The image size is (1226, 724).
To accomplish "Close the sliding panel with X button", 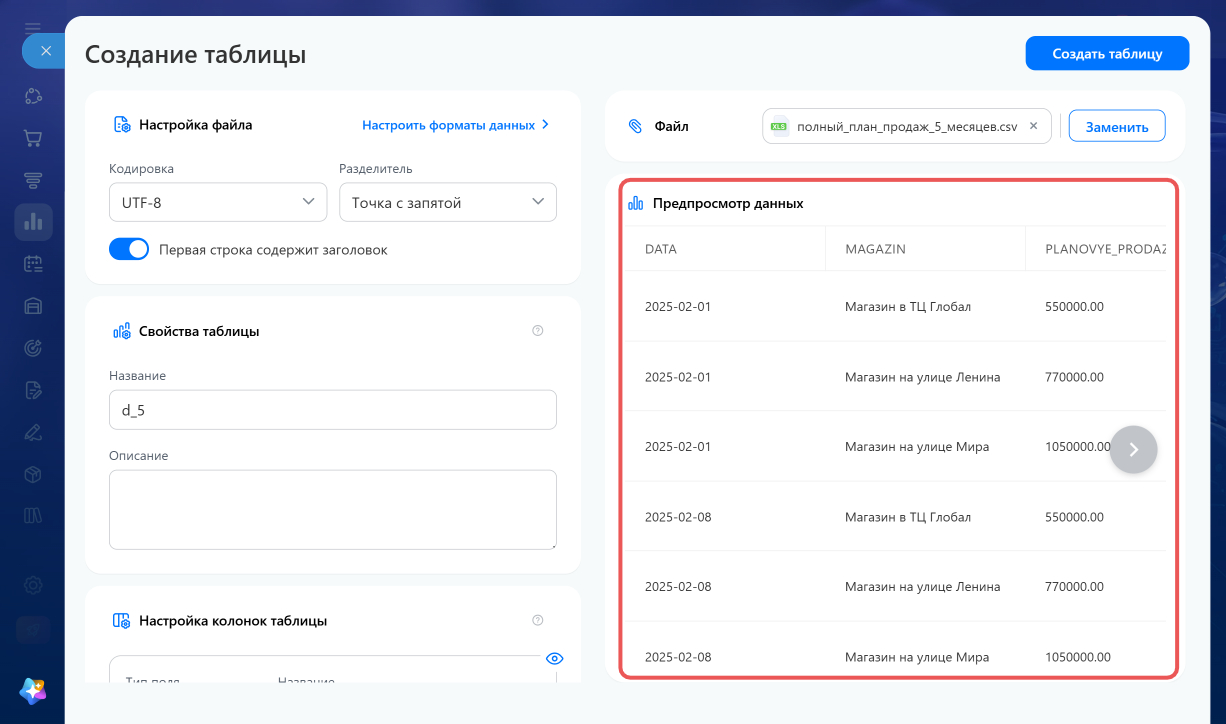I will tap(45, 51).
